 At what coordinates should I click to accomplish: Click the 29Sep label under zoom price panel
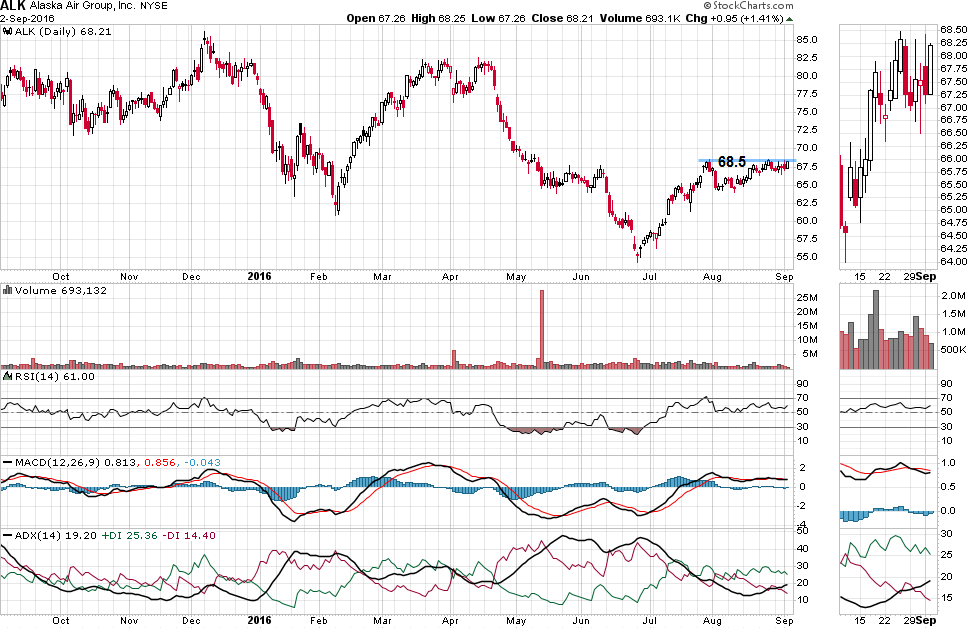tap(920, 276)
